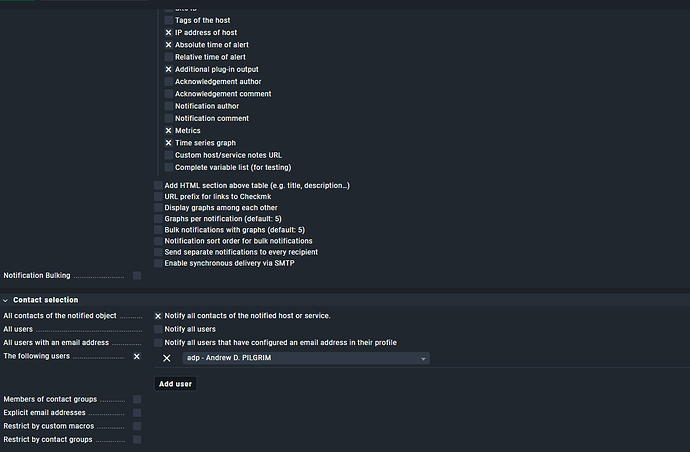
Task: Enable Members of contact groups
Action: [137, 400]
